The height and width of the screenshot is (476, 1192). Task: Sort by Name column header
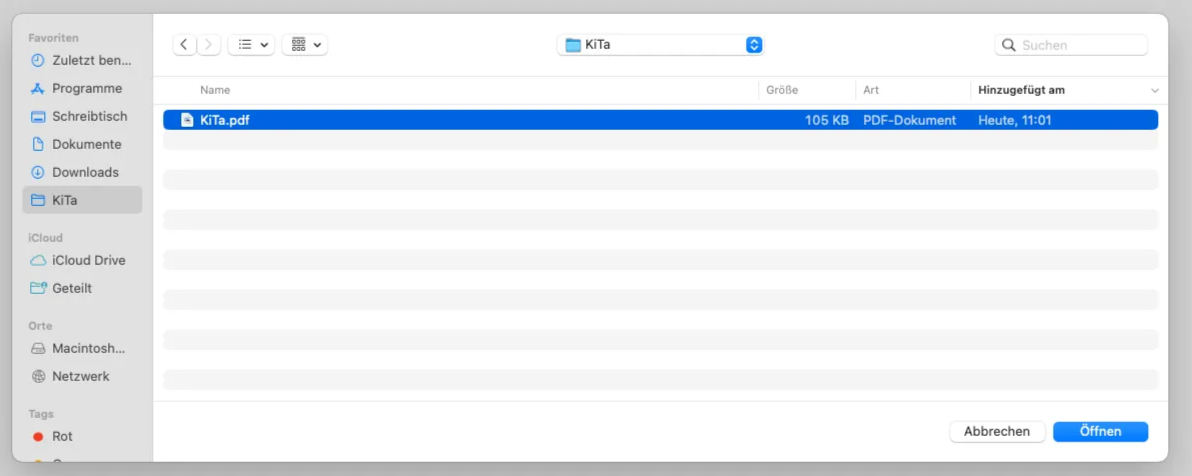215,90
